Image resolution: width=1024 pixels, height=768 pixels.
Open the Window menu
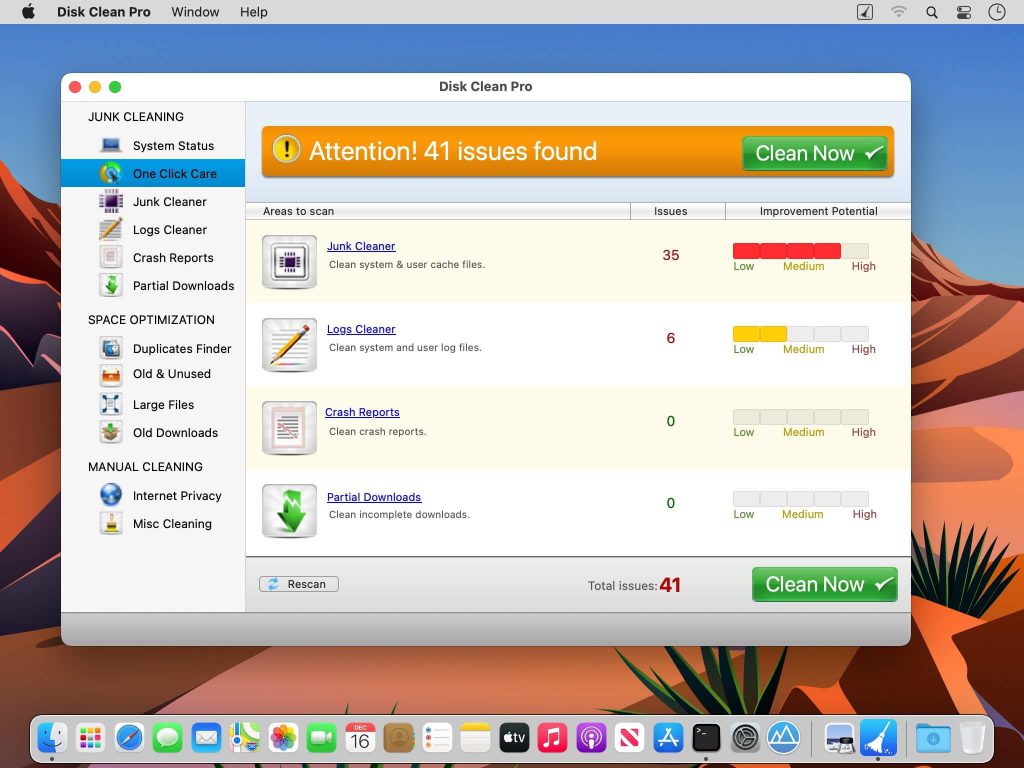click(x=195, y=12)
